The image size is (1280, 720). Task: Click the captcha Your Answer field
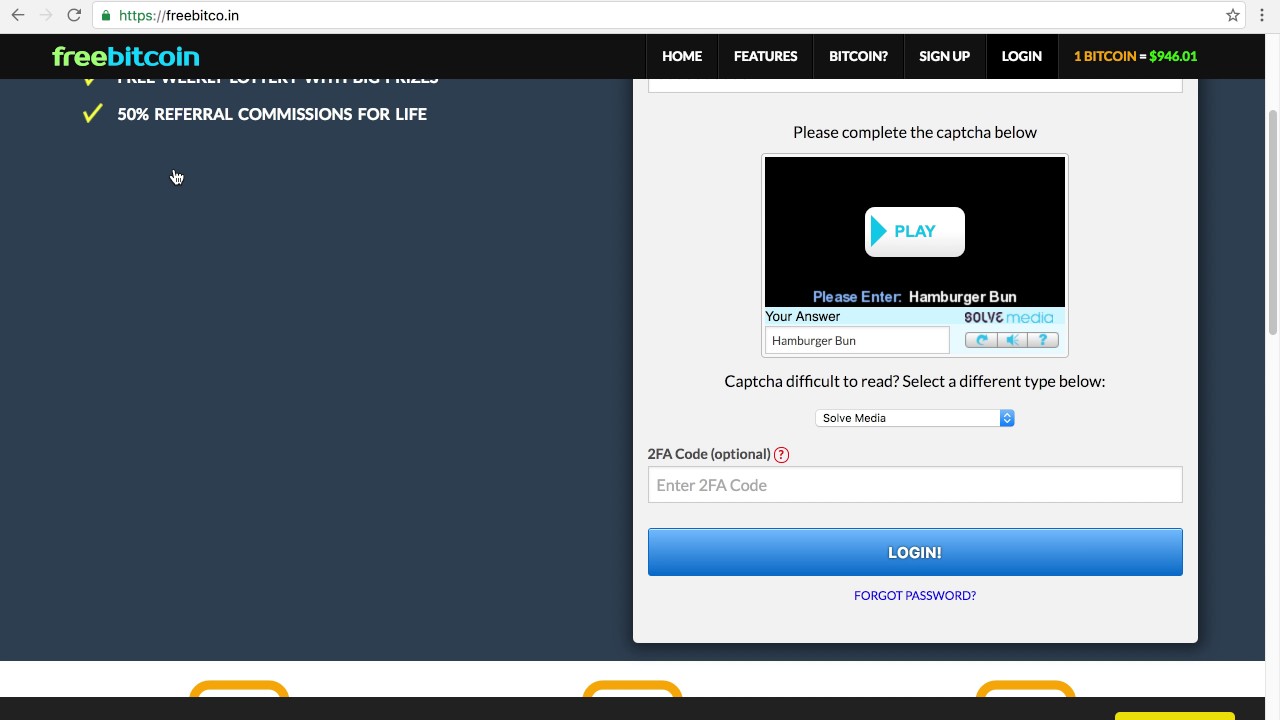[x=856, y=341]
